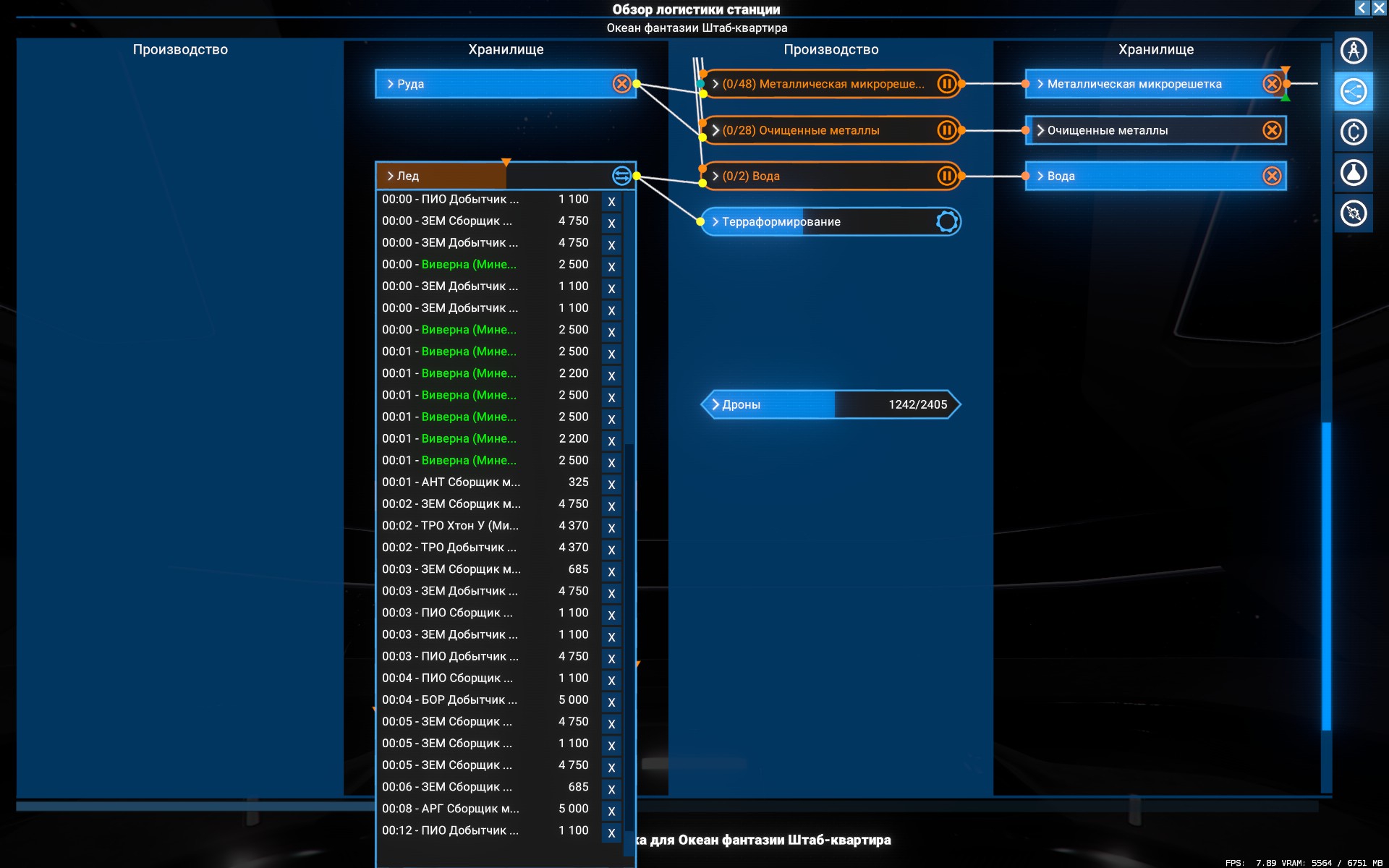The width and height of the screenshot is (1389, 868).
Task: Toggle pause on Вода production
Action: [946, 176]
